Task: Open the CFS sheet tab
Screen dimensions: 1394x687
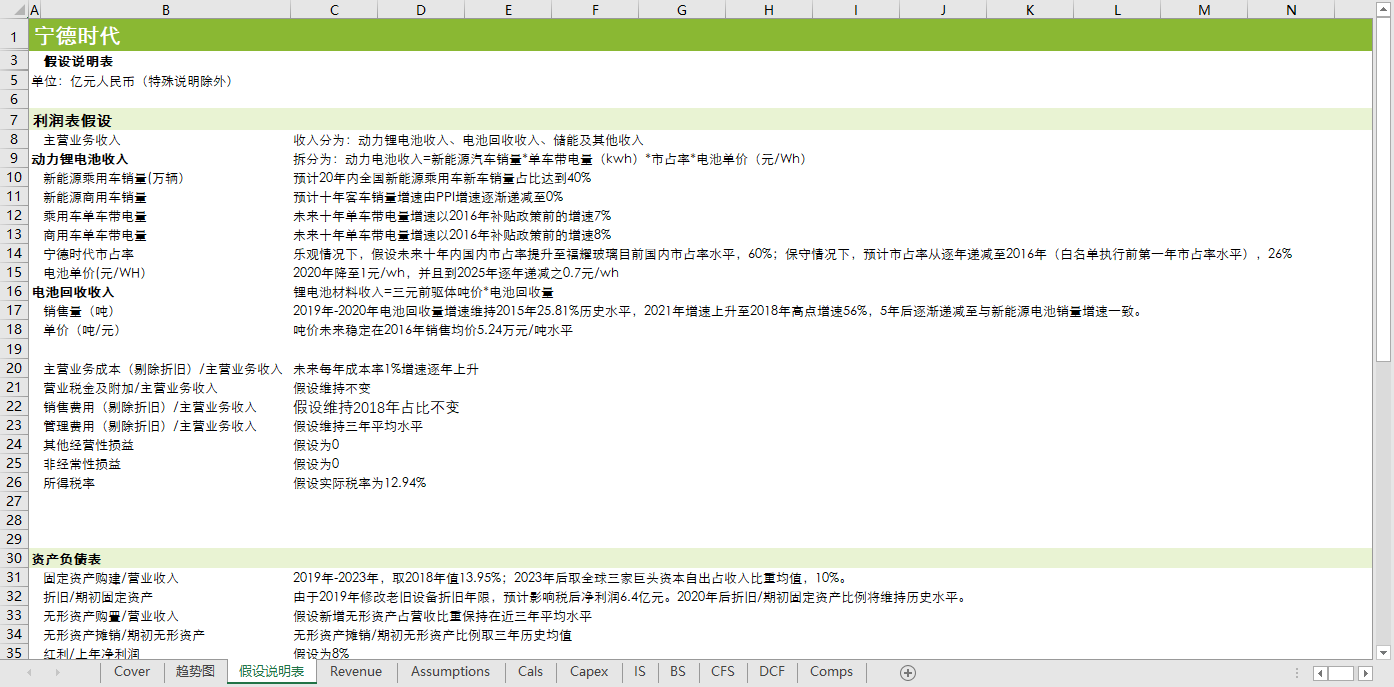Action: point(723,672)
